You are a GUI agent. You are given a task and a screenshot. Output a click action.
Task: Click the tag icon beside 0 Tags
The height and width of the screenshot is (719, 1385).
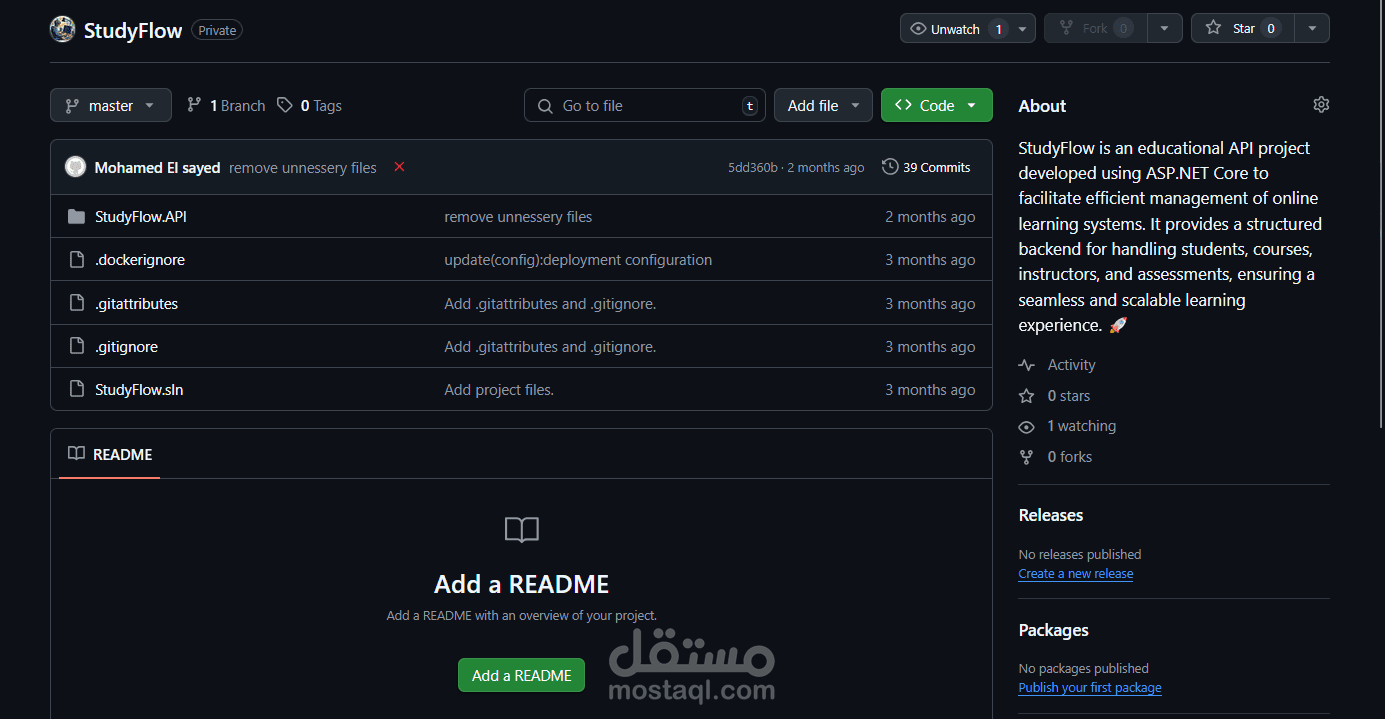point(285,105)
